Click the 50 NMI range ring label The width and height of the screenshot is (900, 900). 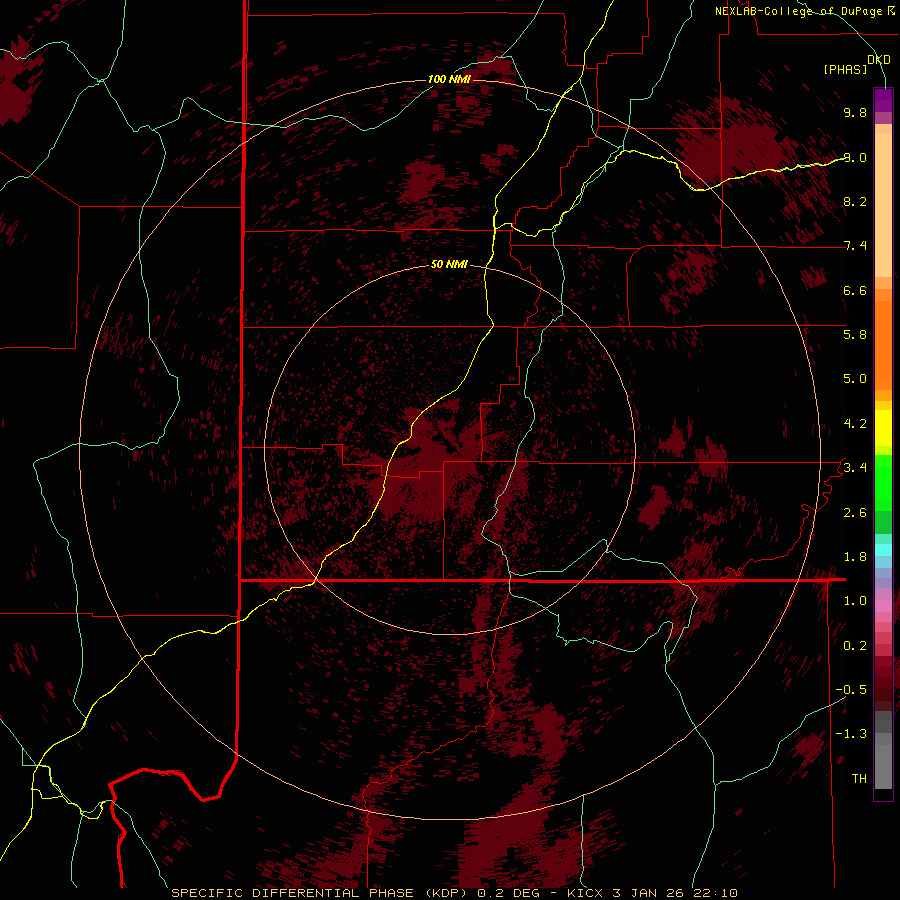tap(449, 264)
